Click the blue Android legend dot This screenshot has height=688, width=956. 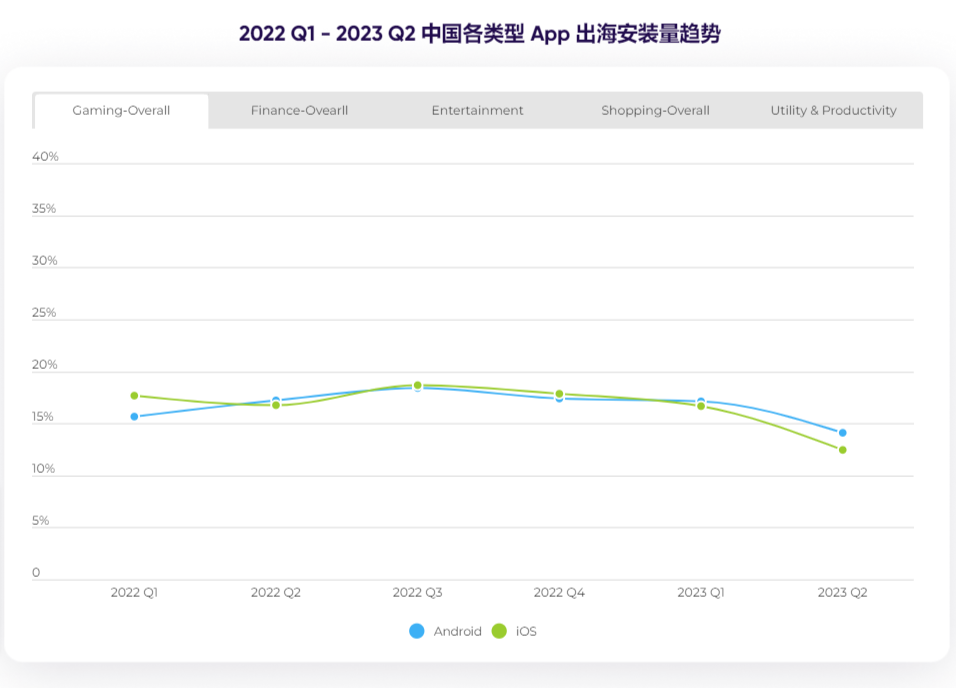coord(417,631)
